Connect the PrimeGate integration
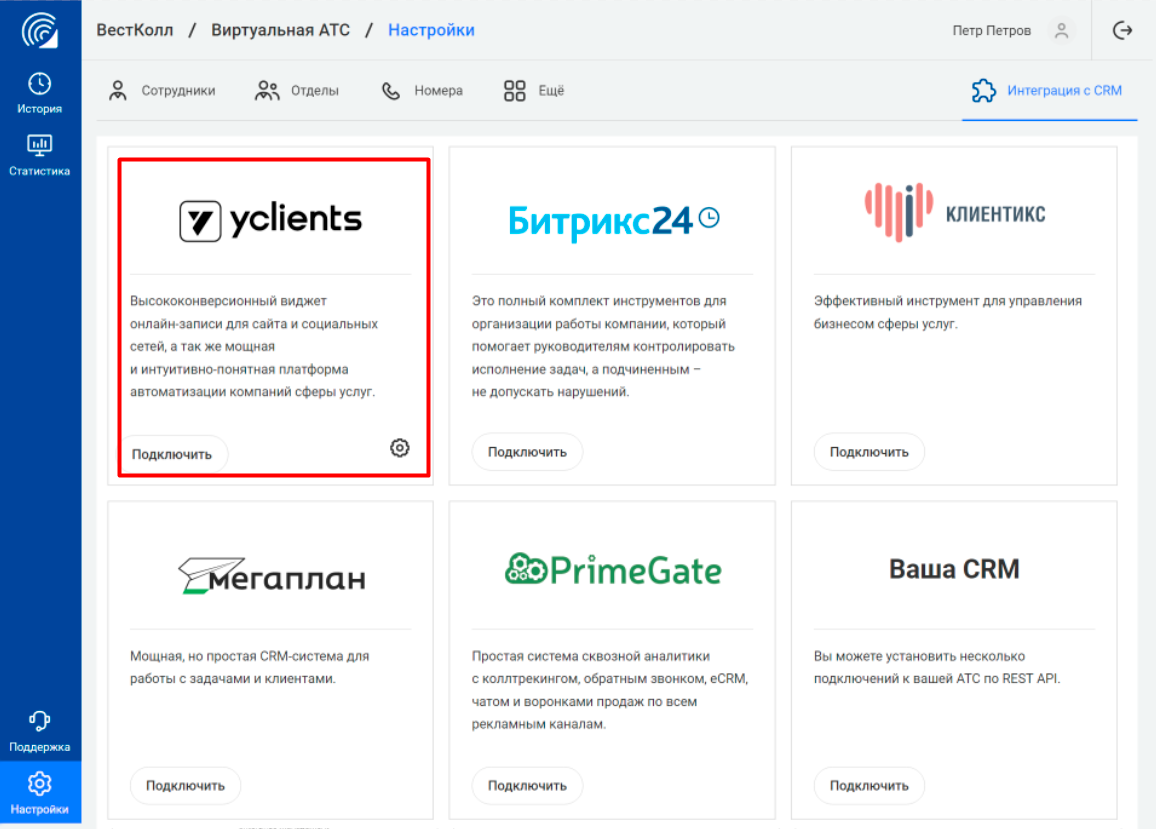 527,785
